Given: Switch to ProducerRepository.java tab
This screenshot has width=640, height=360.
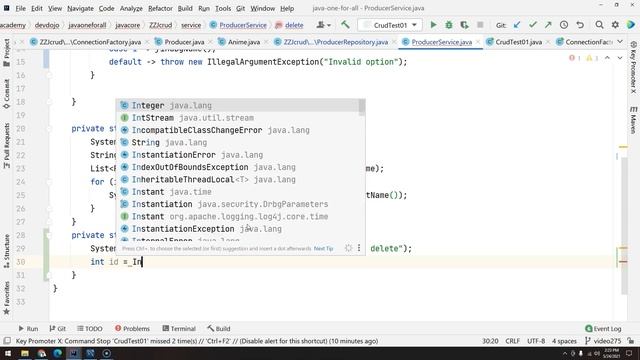Looking at the screenshot, I should (336, 42).
